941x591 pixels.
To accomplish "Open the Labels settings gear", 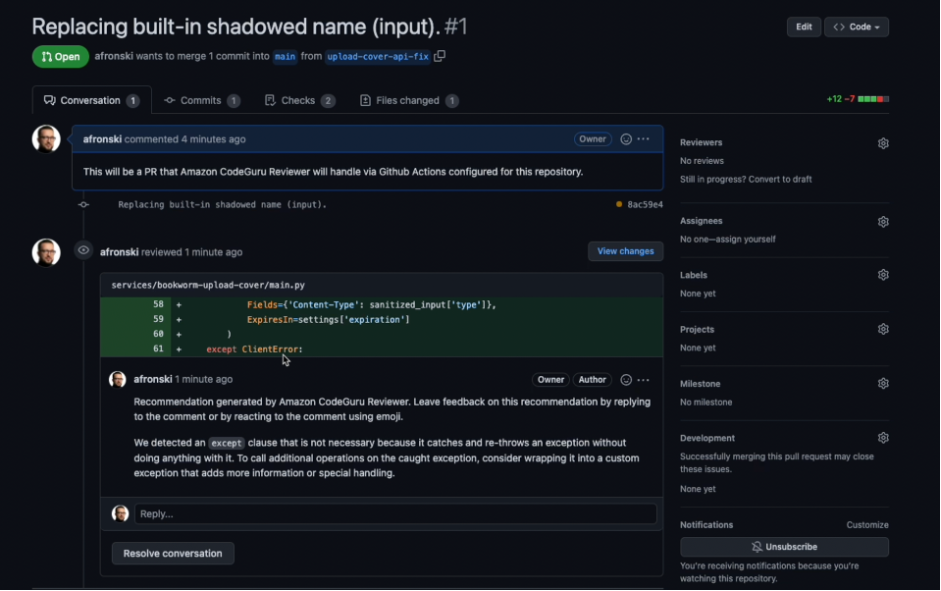I will pyautogui.click(x=883, y=275).
